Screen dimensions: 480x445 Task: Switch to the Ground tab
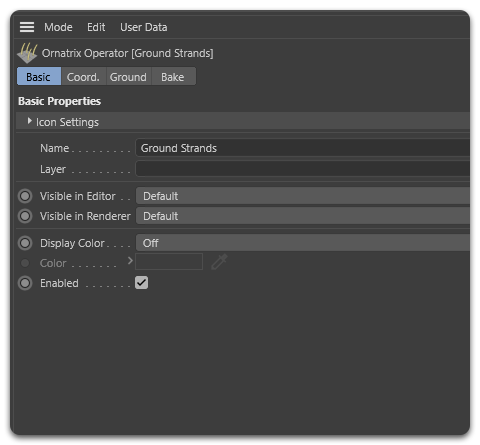pos(128,77)
